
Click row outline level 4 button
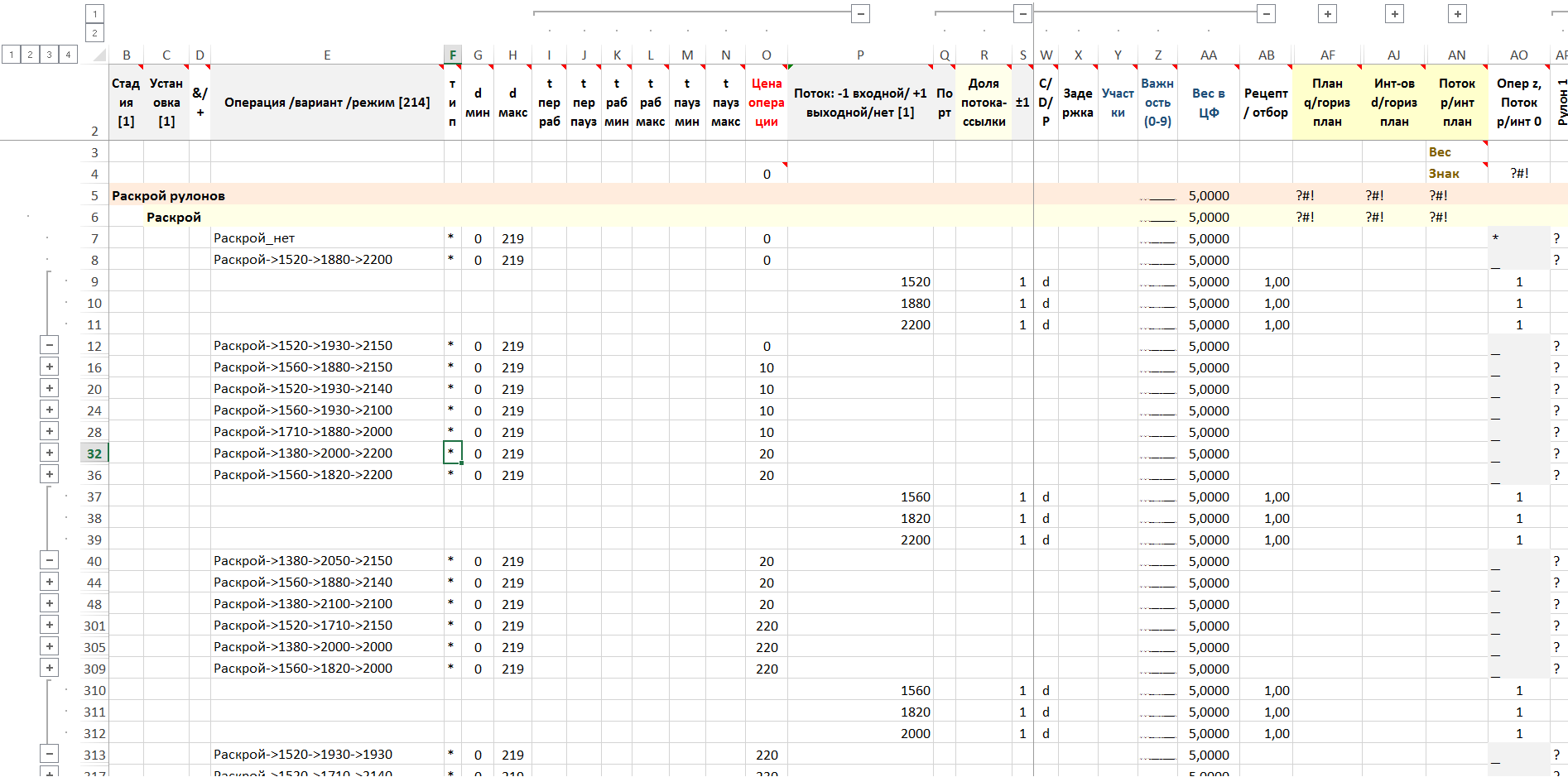[68, 55]
